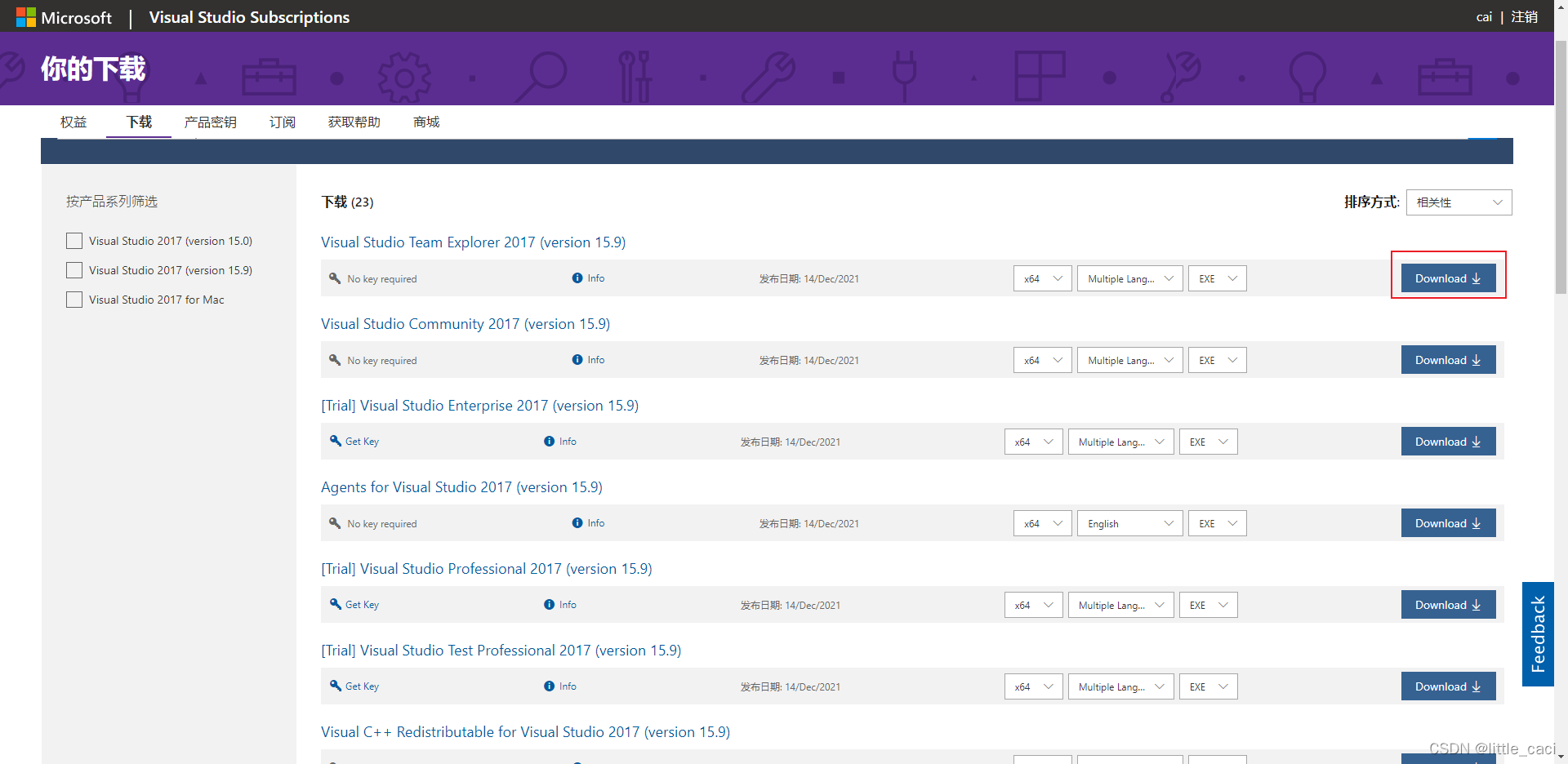This screenshot has width=1568, height=764.
Task: Download Visual Studio Enterprise 2017 trial
Action: coord(1448,442)
